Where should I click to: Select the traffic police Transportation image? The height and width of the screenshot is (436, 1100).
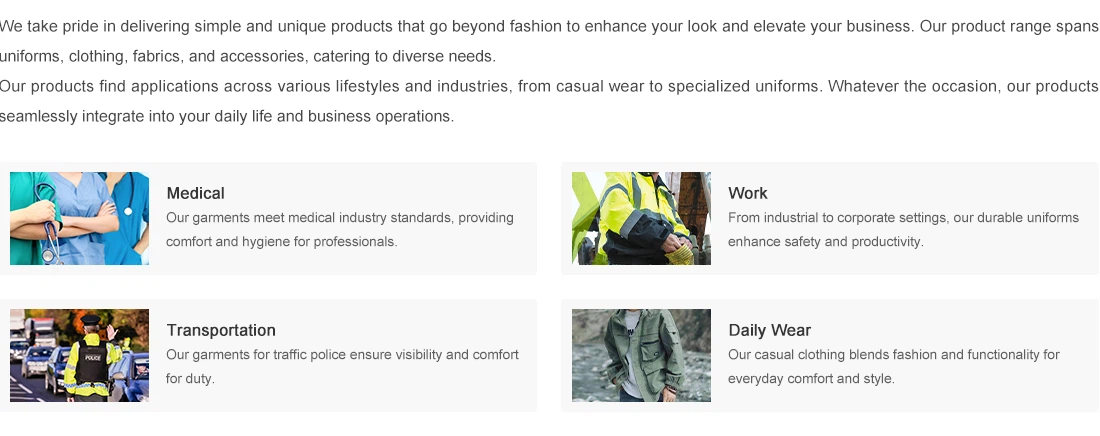click(x=79, y=355)
